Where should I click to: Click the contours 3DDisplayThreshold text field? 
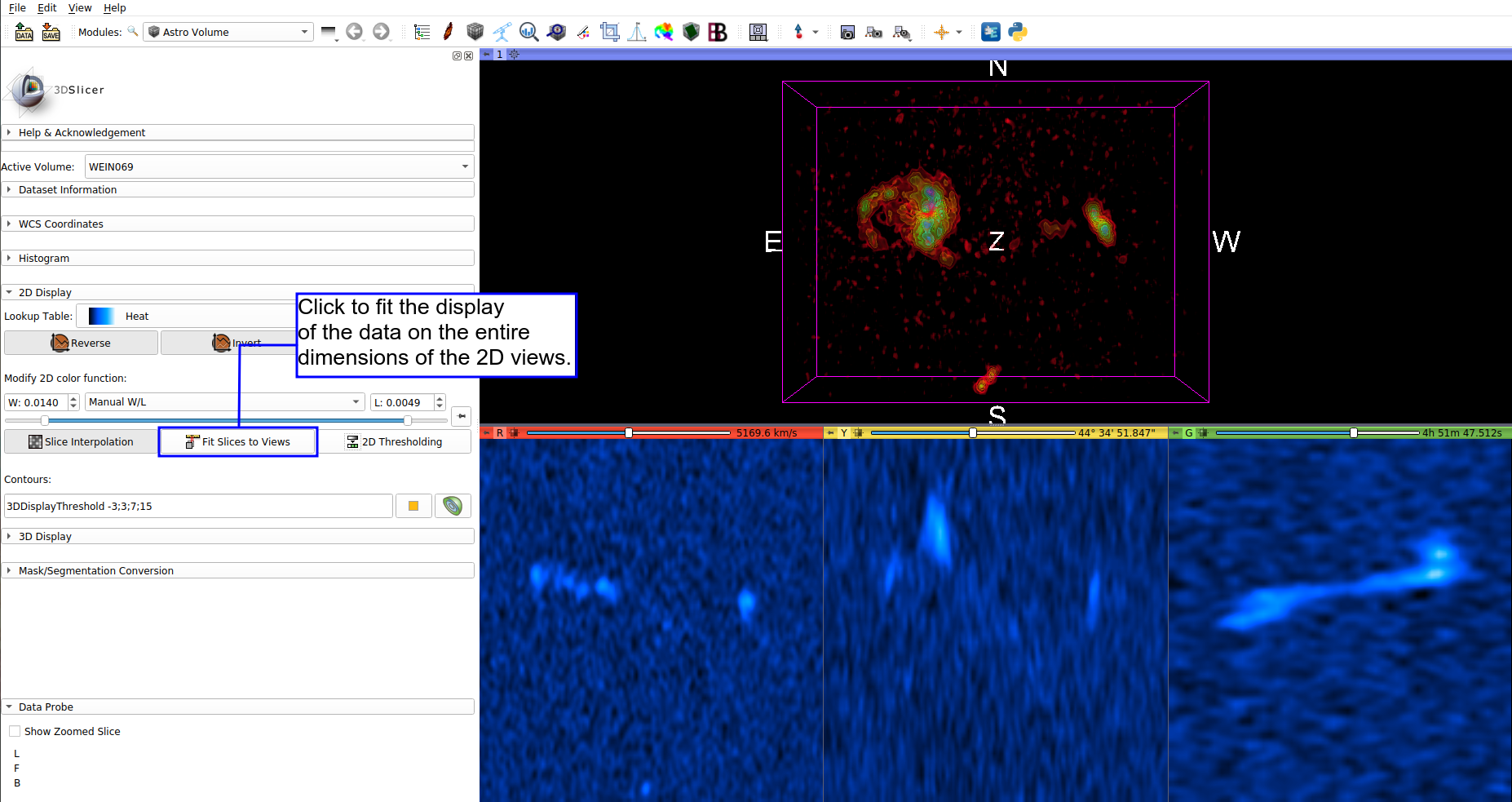click(x=198, y=506)
